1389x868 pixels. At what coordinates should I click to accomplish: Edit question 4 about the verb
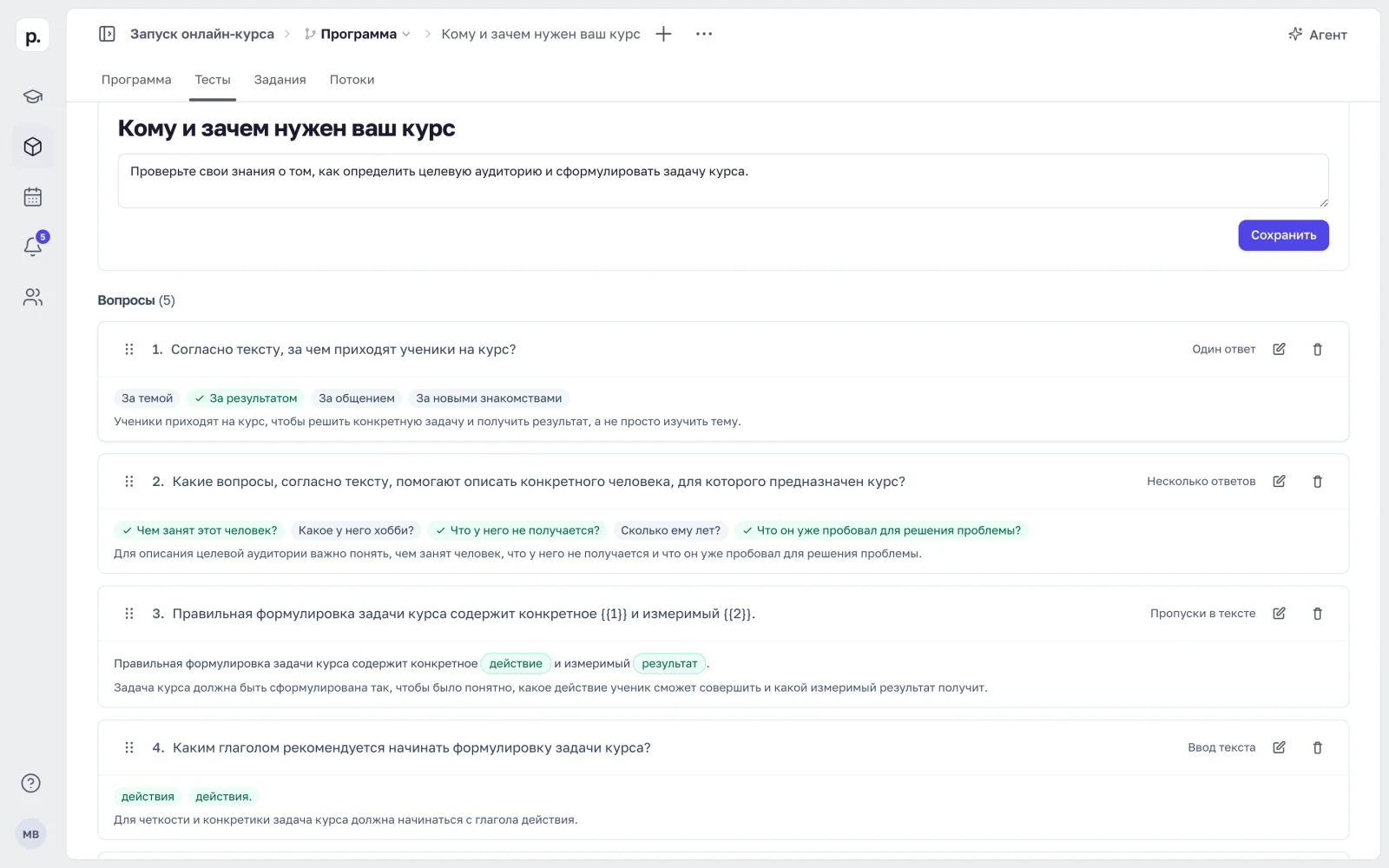[x=1279, y=747]
